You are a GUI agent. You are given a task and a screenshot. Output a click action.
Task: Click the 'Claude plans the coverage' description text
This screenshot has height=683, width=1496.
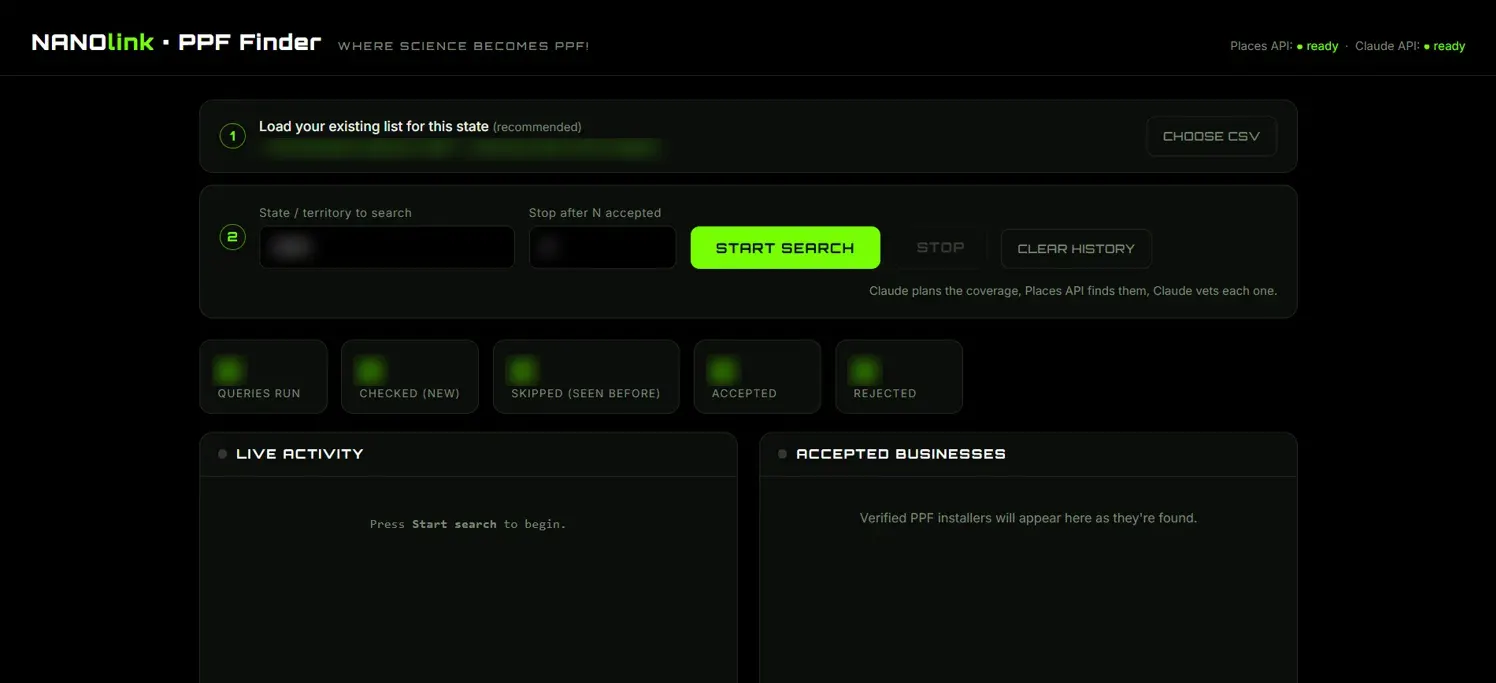point(1073,291)
